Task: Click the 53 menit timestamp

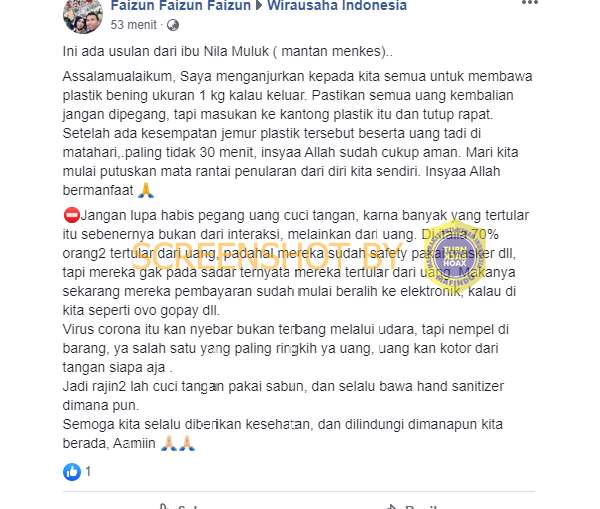Action: click(x=134, y=25)
